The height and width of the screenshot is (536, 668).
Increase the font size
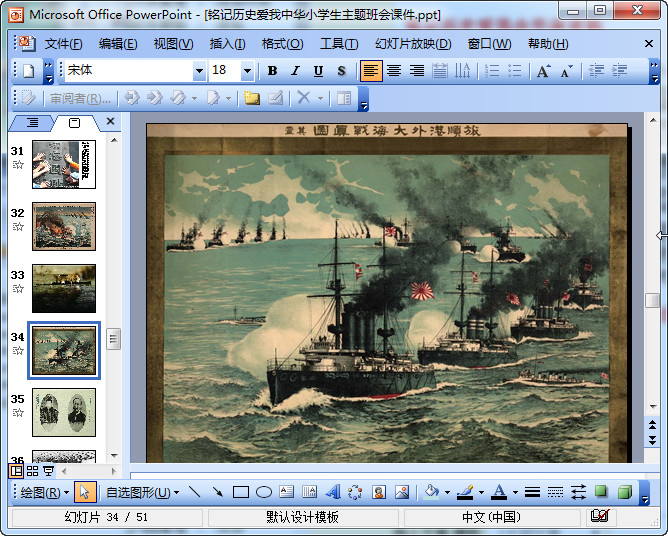(x=544, y=71)
